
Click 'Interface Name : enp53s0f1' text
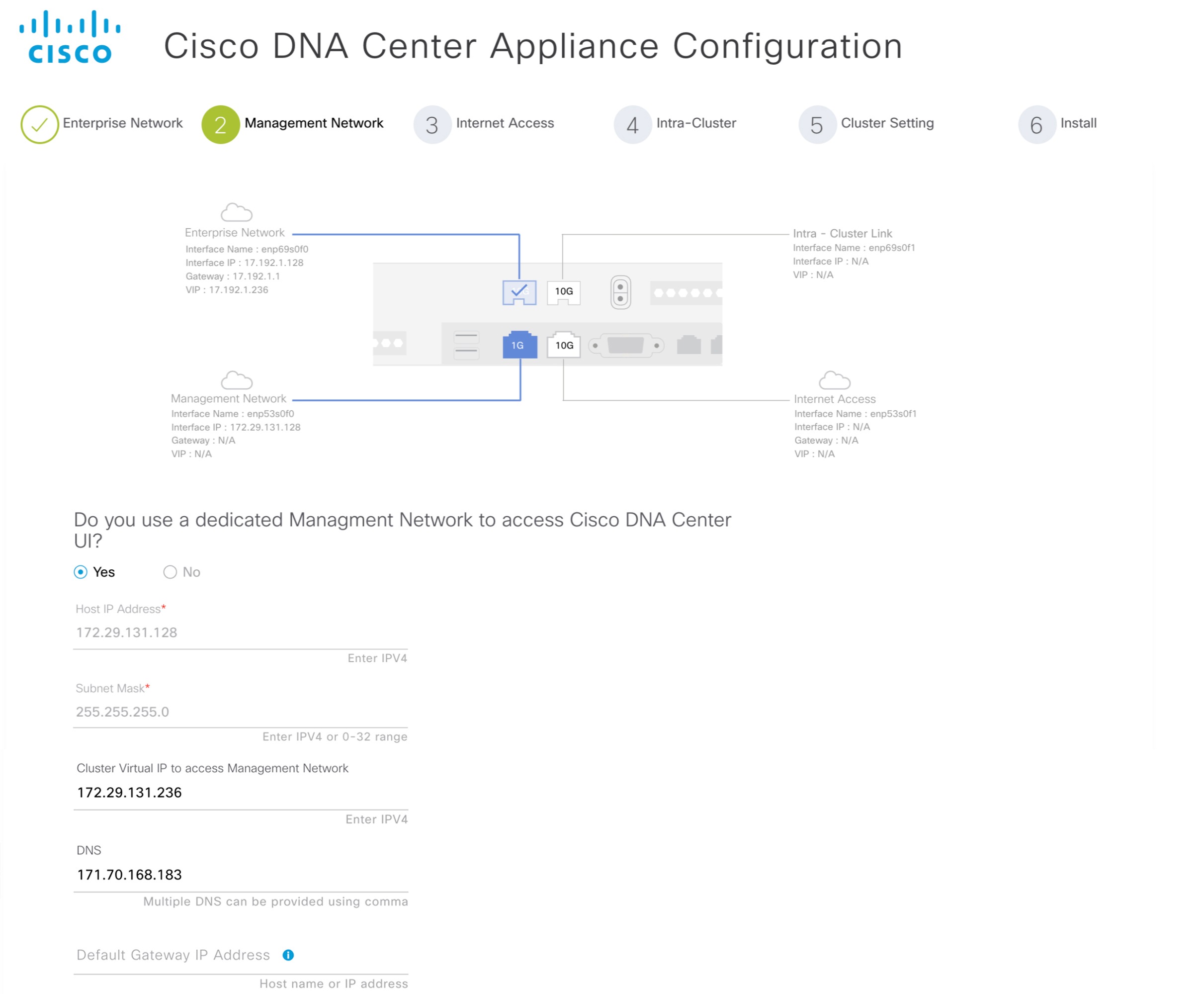(855, 413)
